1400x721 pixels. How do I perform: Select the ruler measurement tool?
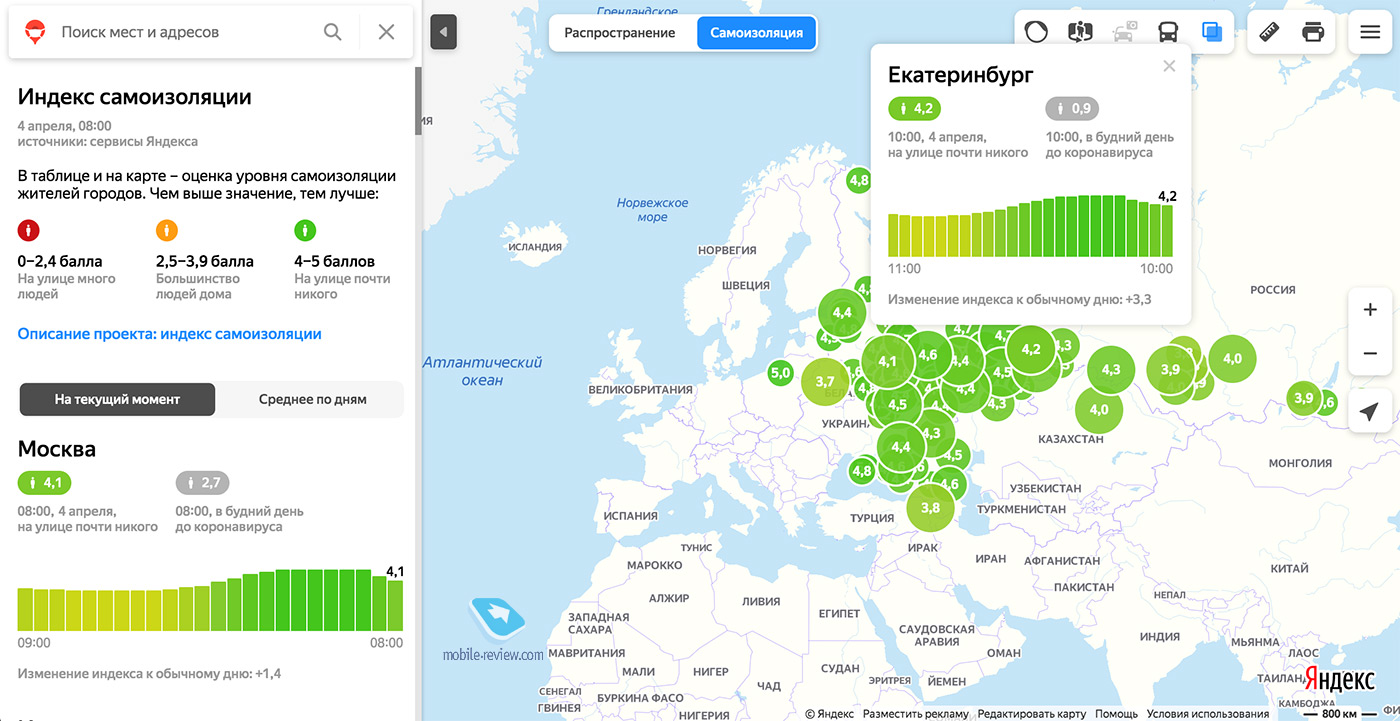click(x=1269, y=32)
